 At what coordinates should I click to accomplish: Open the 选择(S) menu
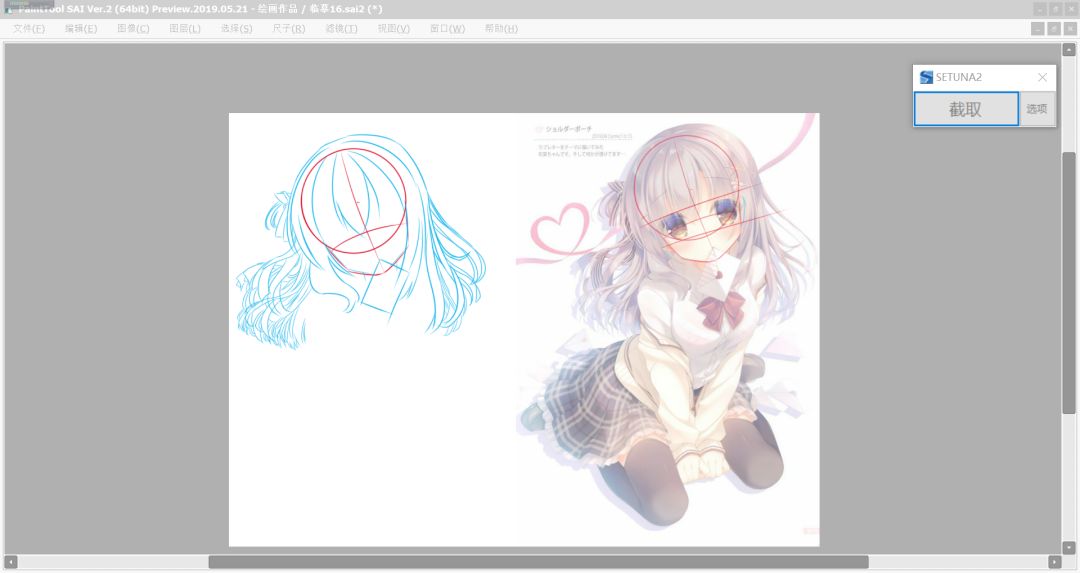coord(237,28)
